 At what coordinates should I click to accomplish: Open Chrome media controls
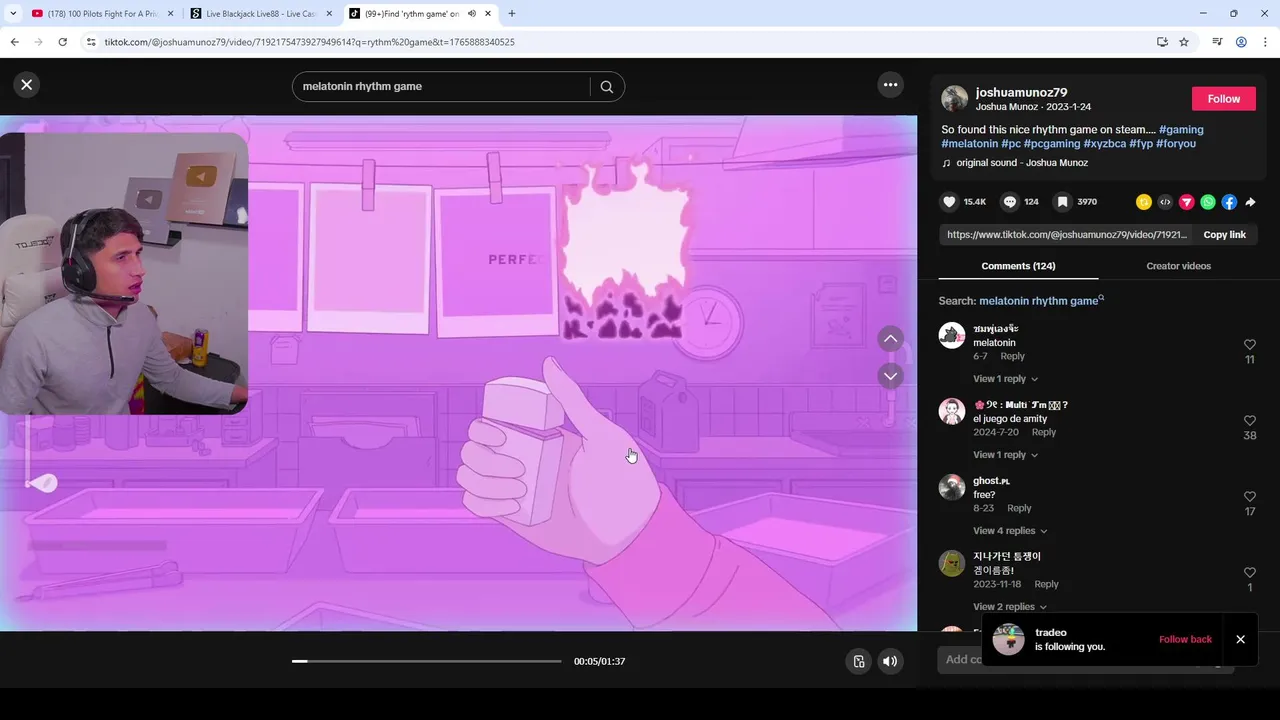click(1217, 42)
